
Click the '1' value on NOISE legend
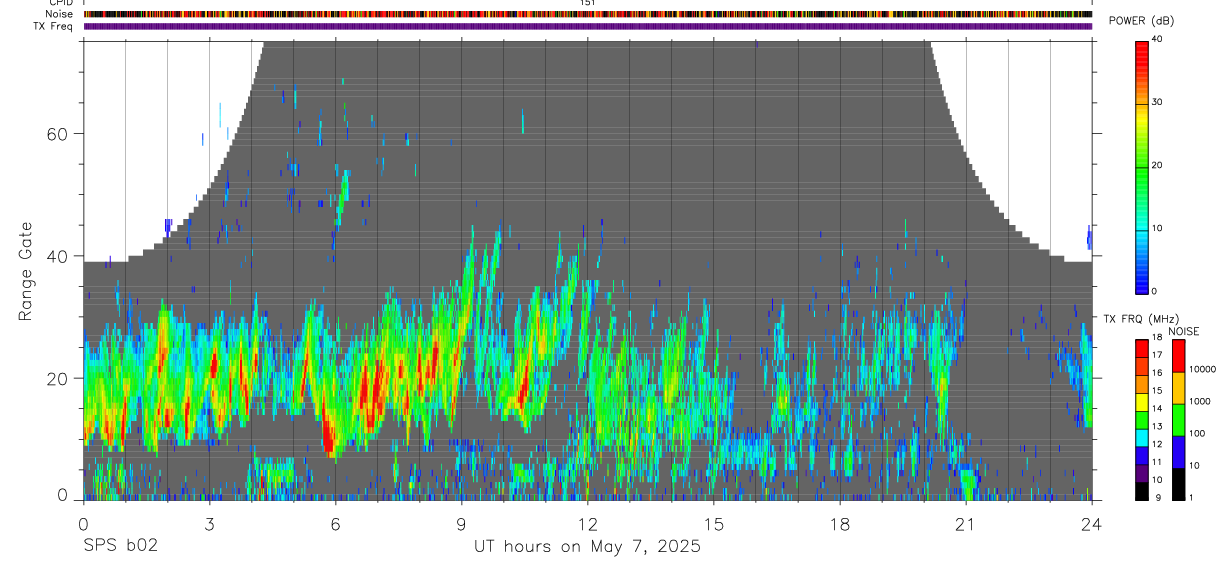(1192, 498)
